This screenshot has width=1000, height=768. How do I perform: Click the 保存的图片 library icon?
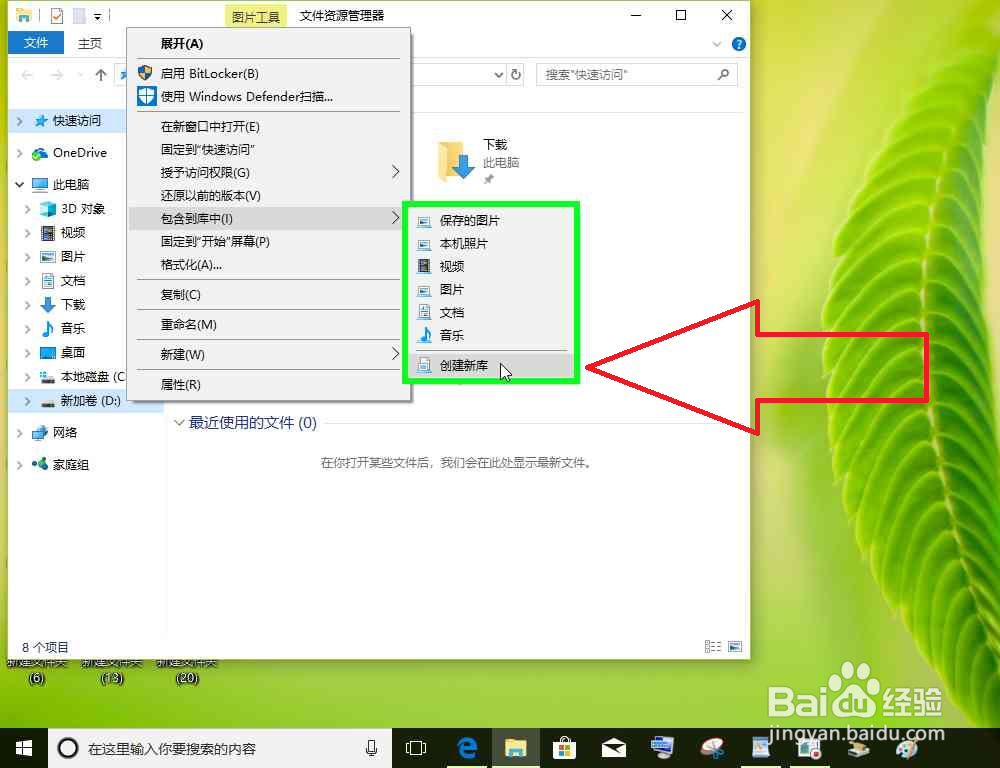pos(424,221)
